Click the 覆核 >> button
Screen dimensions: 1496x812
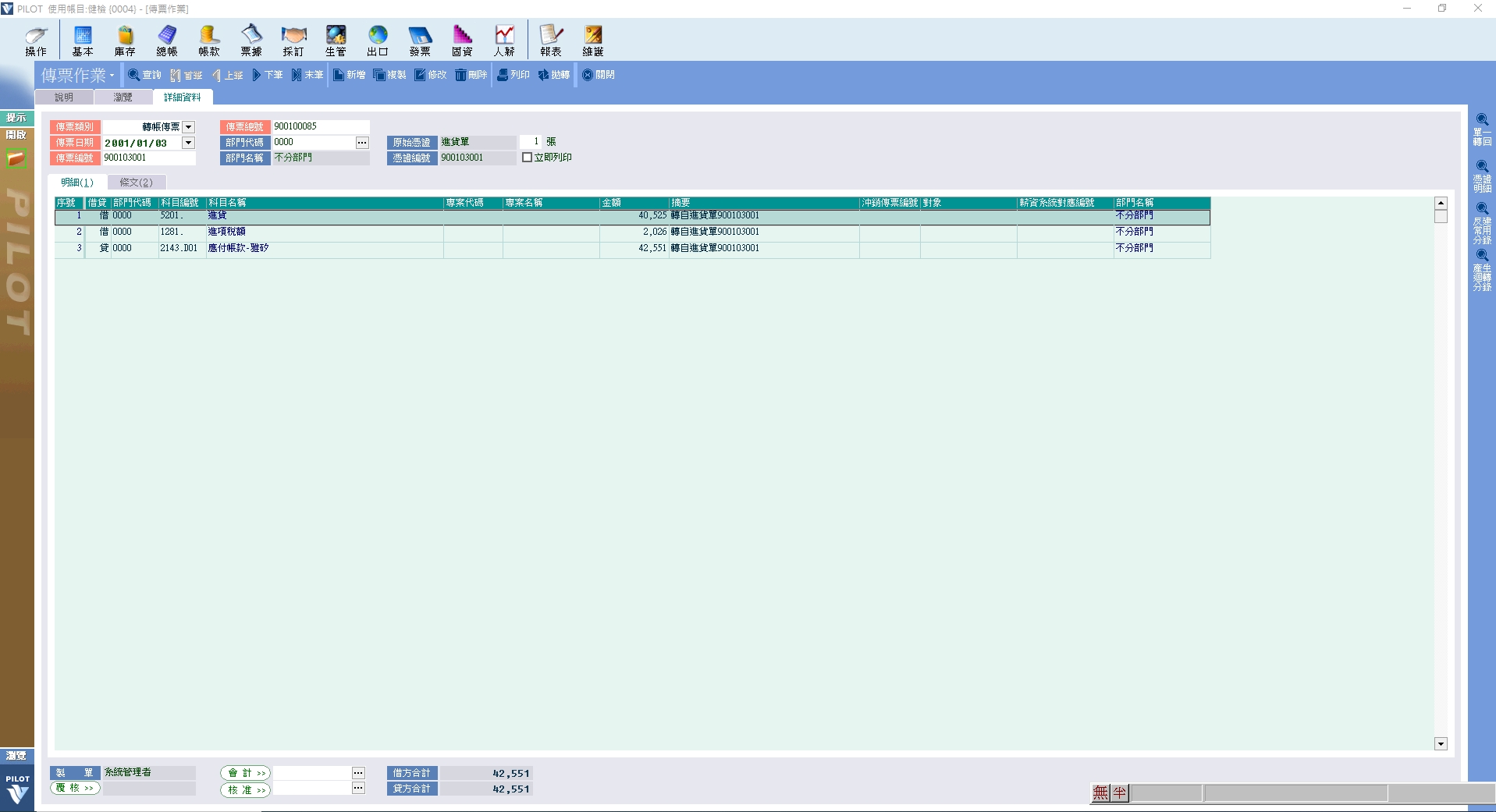click(x=76, y=789)
